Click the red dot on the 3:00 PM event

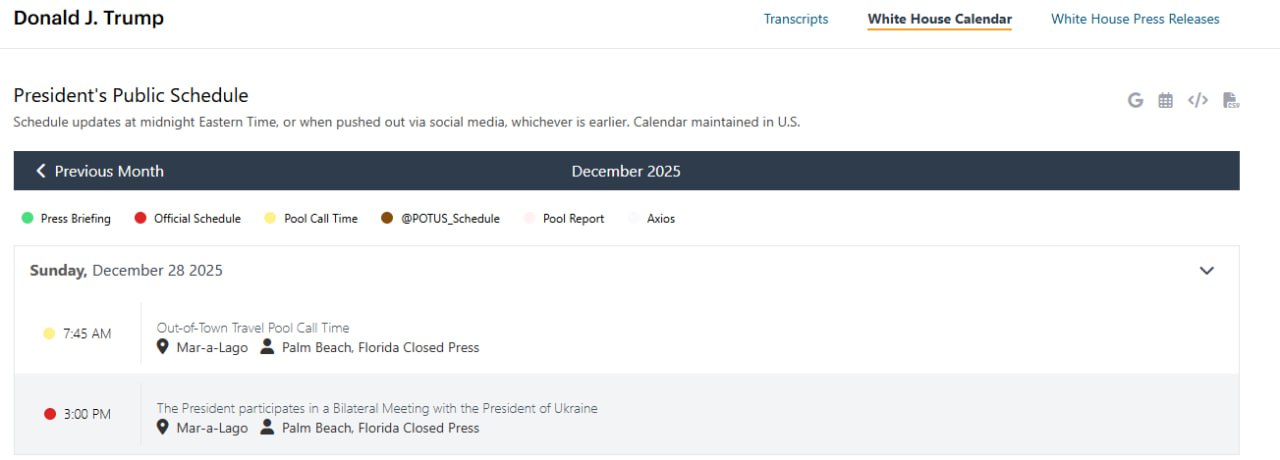pos(50,414)
